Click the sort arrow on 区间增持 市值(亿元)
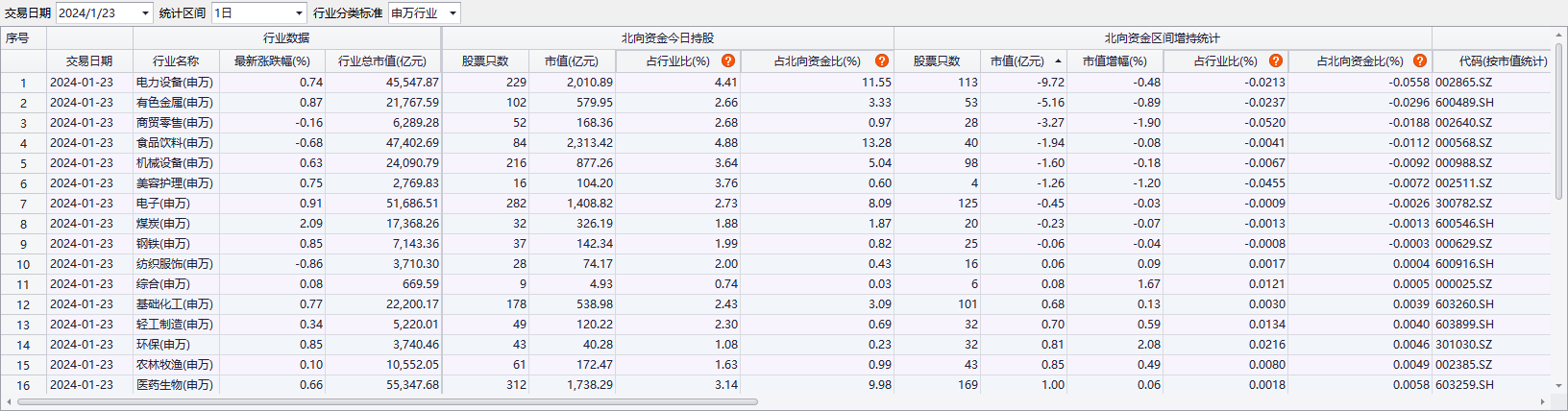The height and width of the screenshot is (411, 1568). click(1058, 61)
